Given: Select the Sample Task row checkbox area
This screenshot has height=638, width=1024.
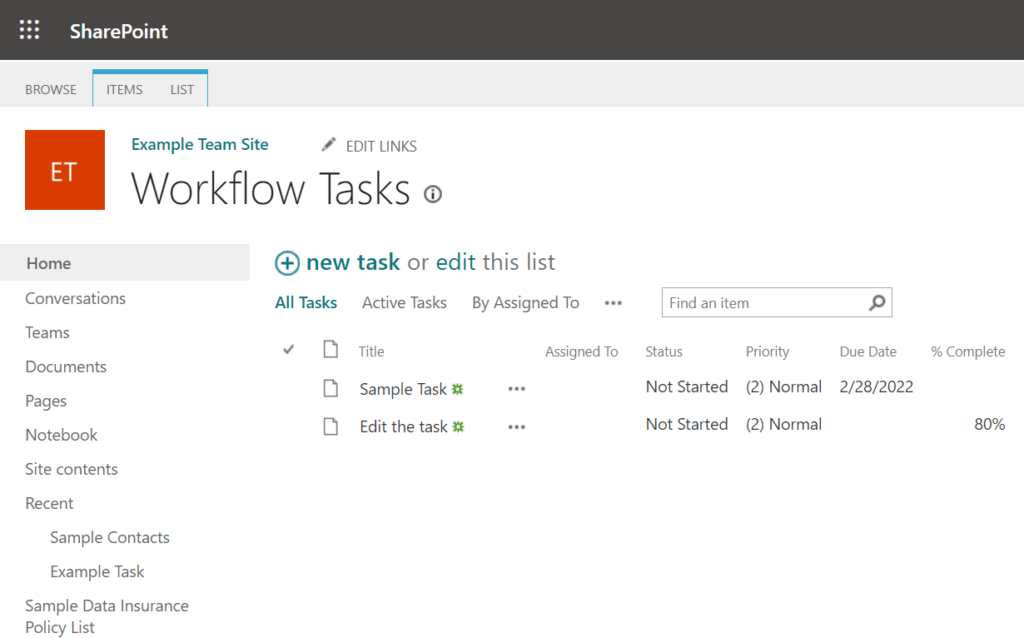Looking at the screenshot, I should [x=288, y=387].
